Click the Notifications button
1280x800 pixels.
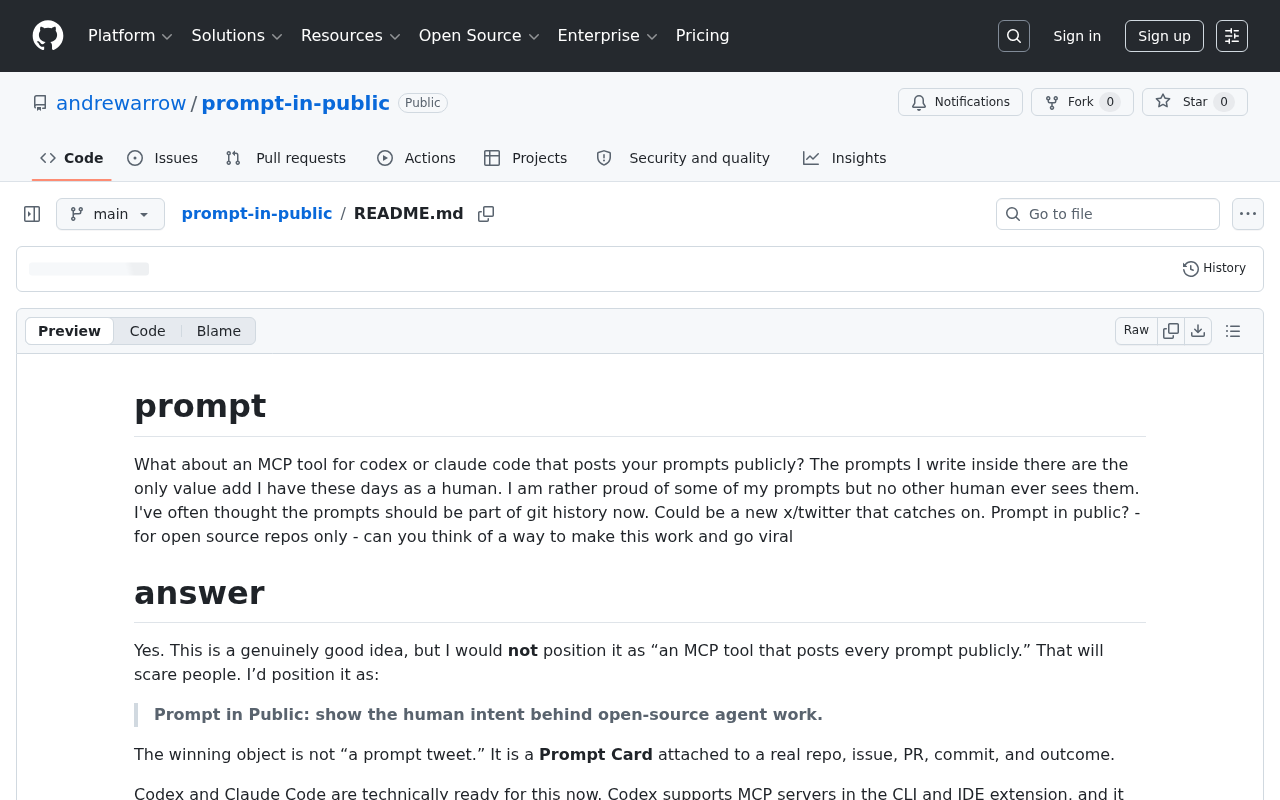pyautogui.click(x=960, y=102)
